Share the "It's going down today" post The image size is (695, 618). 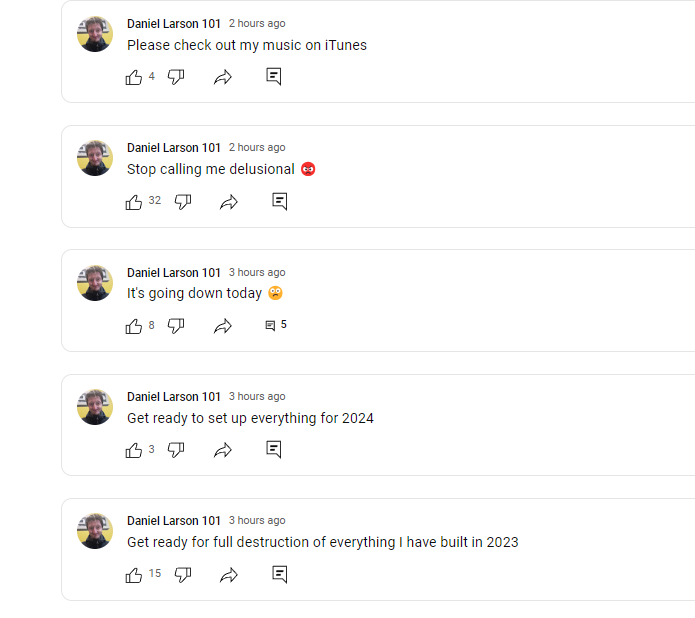pyautogui.click(x=223, y=326)
